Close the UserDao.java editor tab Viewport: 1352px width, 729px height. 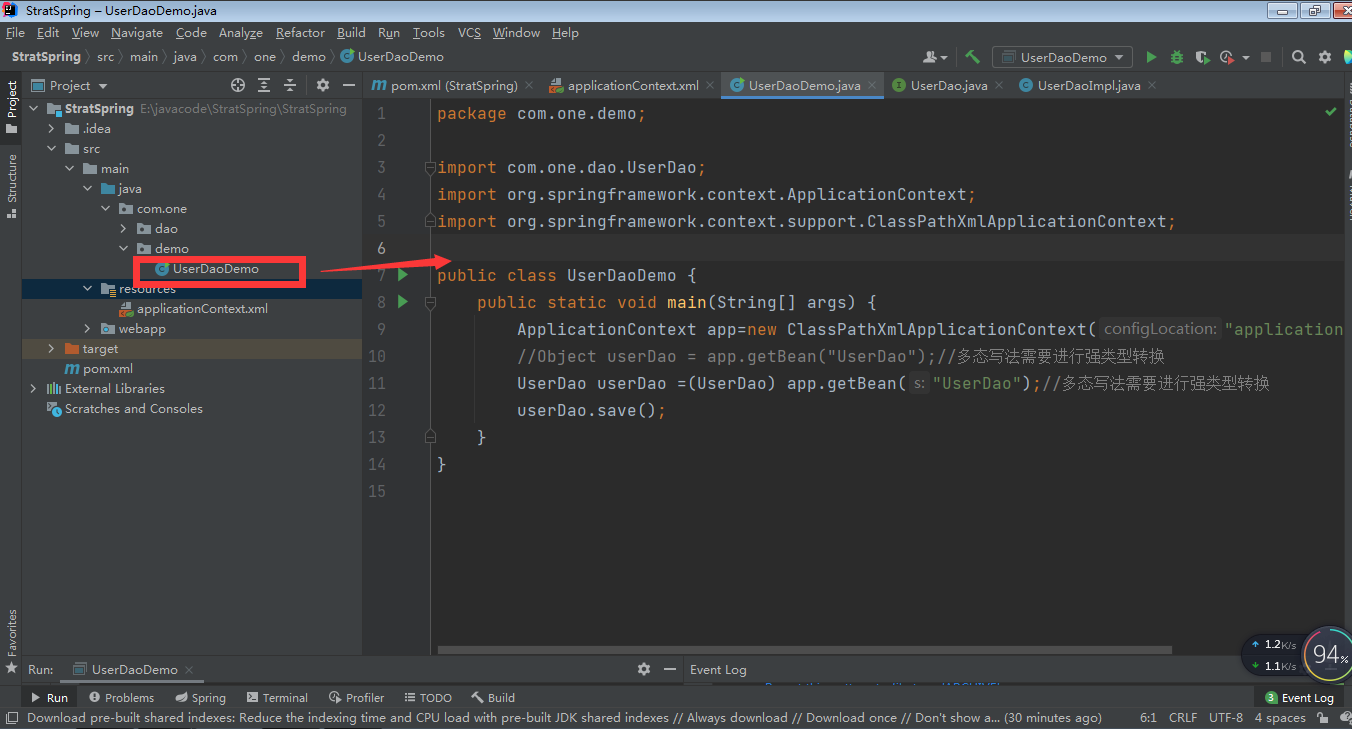pyautogui.click(x=999, y=85)
